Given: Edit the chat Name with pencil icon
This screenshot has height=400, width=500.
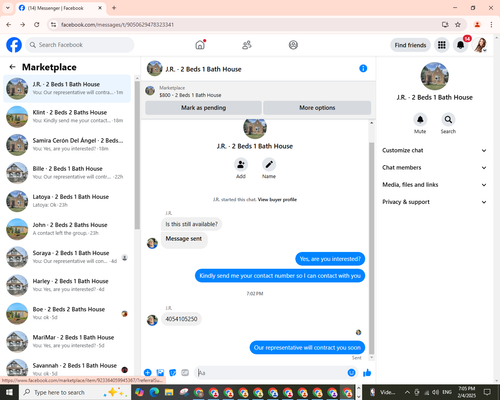Looking at the screenshot, I should (269, 165).
